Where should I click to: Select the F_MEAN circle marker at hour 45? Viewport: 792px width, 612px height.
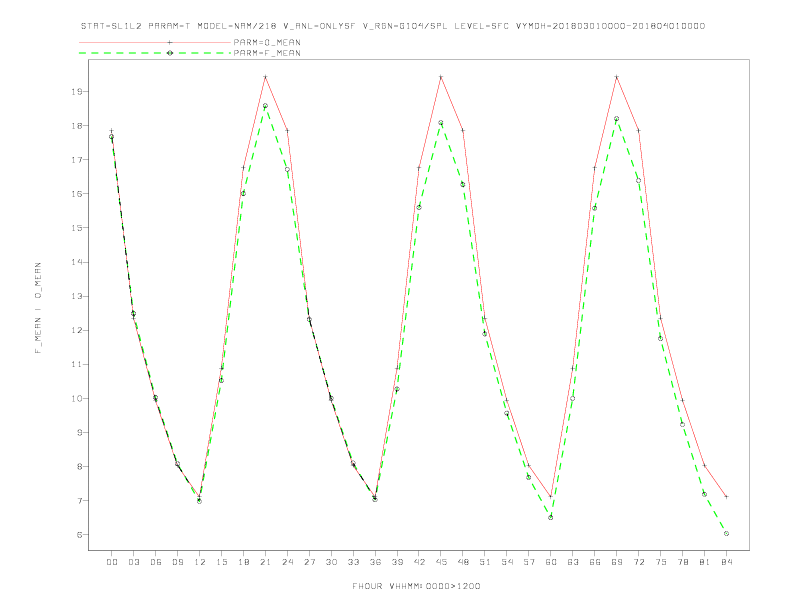(x=441, y=123)
